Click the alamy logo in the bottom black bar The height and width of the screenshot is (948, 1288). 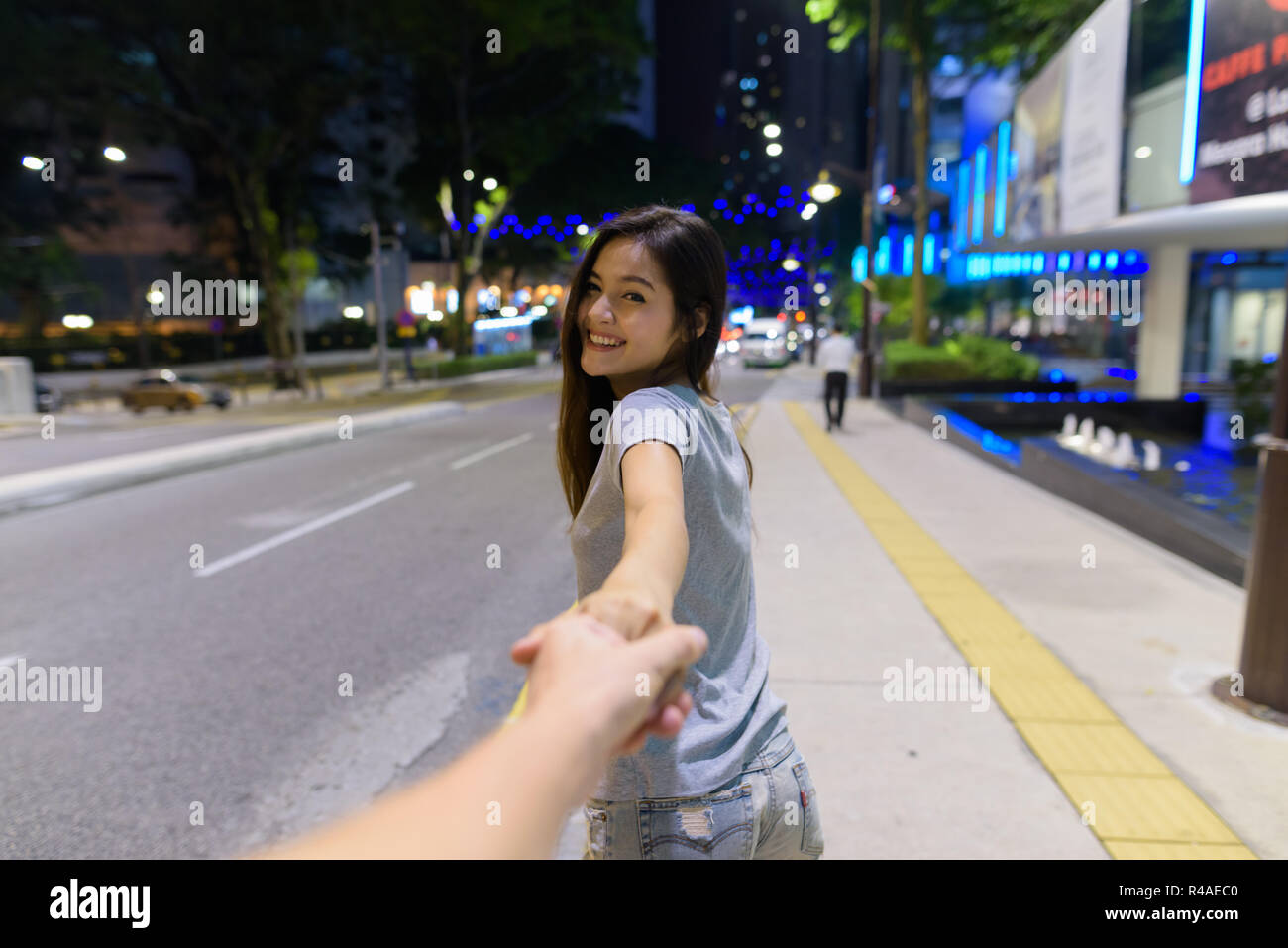(x=99, y=902)
